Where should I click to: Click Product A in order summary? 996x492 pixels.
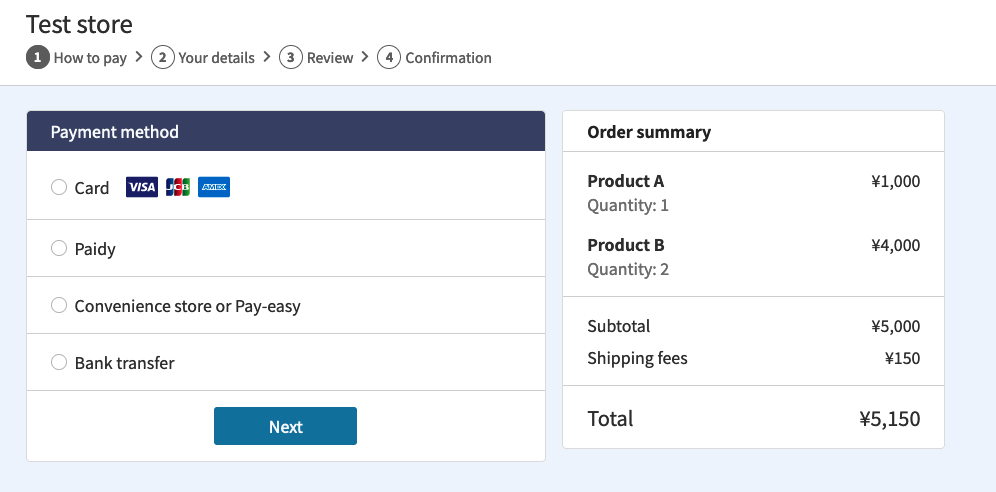[x=626, y=181]
